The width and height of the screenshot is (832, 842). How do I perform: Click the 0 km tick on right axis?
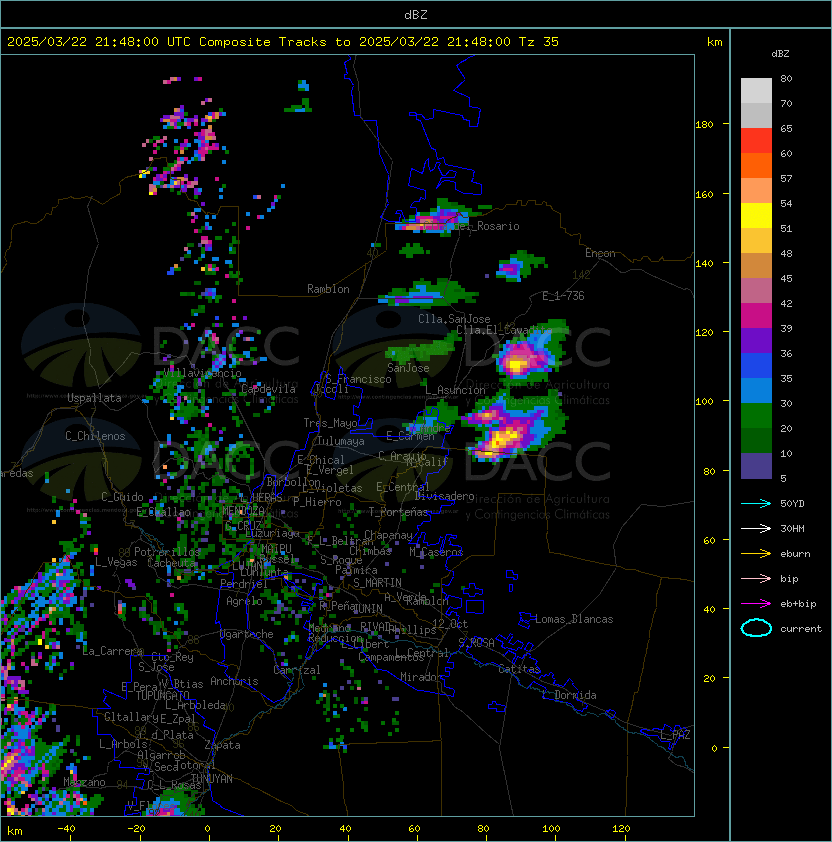(x=714, y=749)
